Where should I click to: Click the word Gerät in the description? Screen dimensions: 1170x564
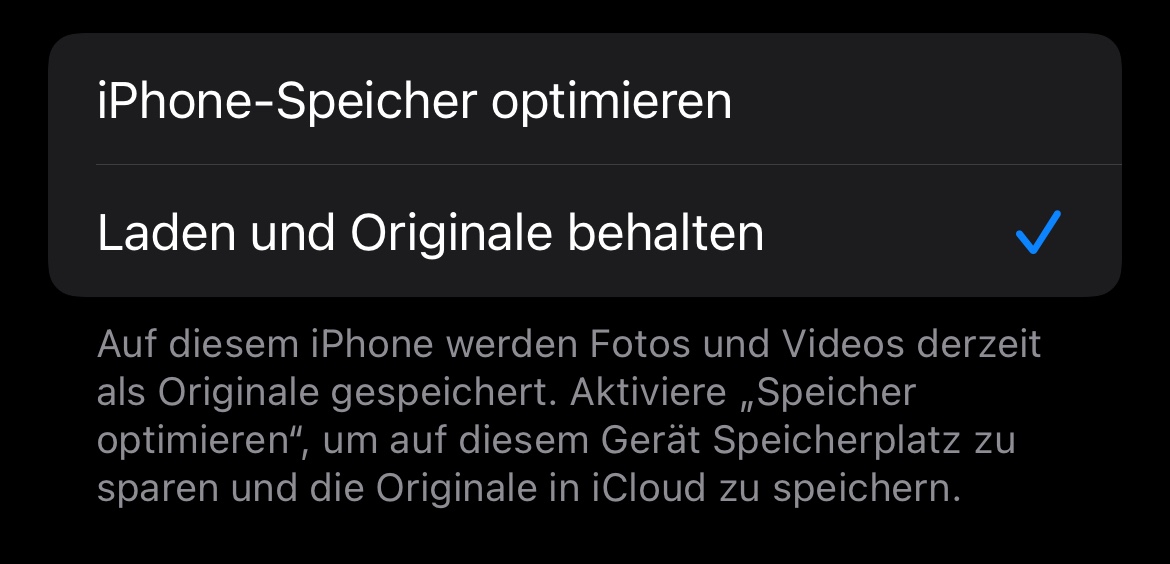651,440
